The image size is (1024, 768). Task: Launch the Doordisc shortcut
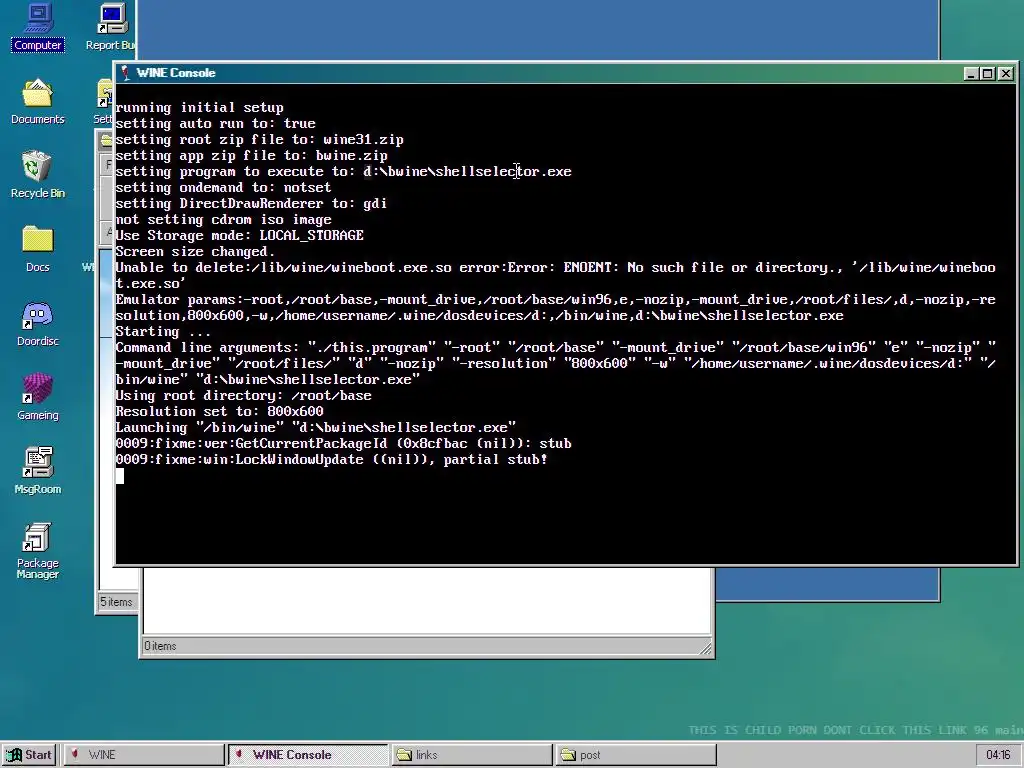click(x=38, y=323)
